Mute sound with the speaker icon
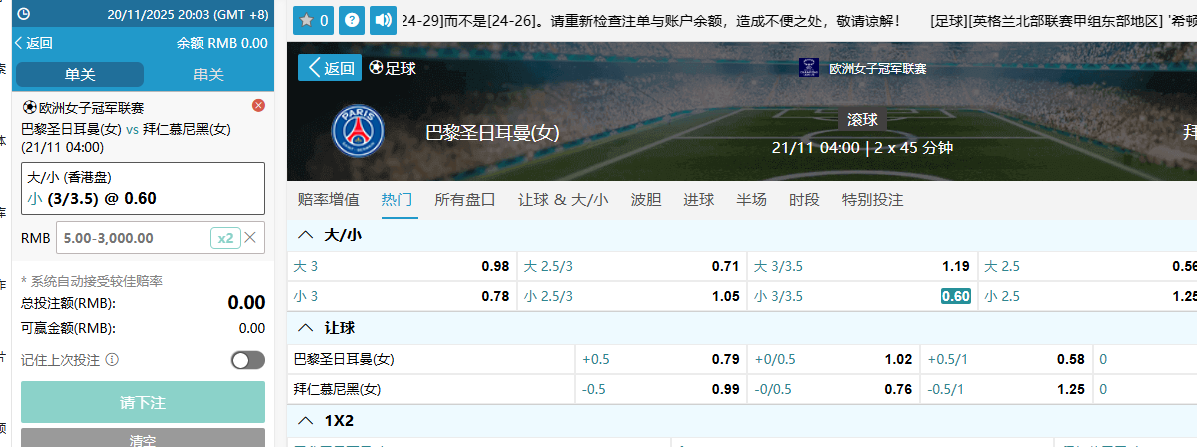The height and width of the screenshot is (447, 1197). 381,19
